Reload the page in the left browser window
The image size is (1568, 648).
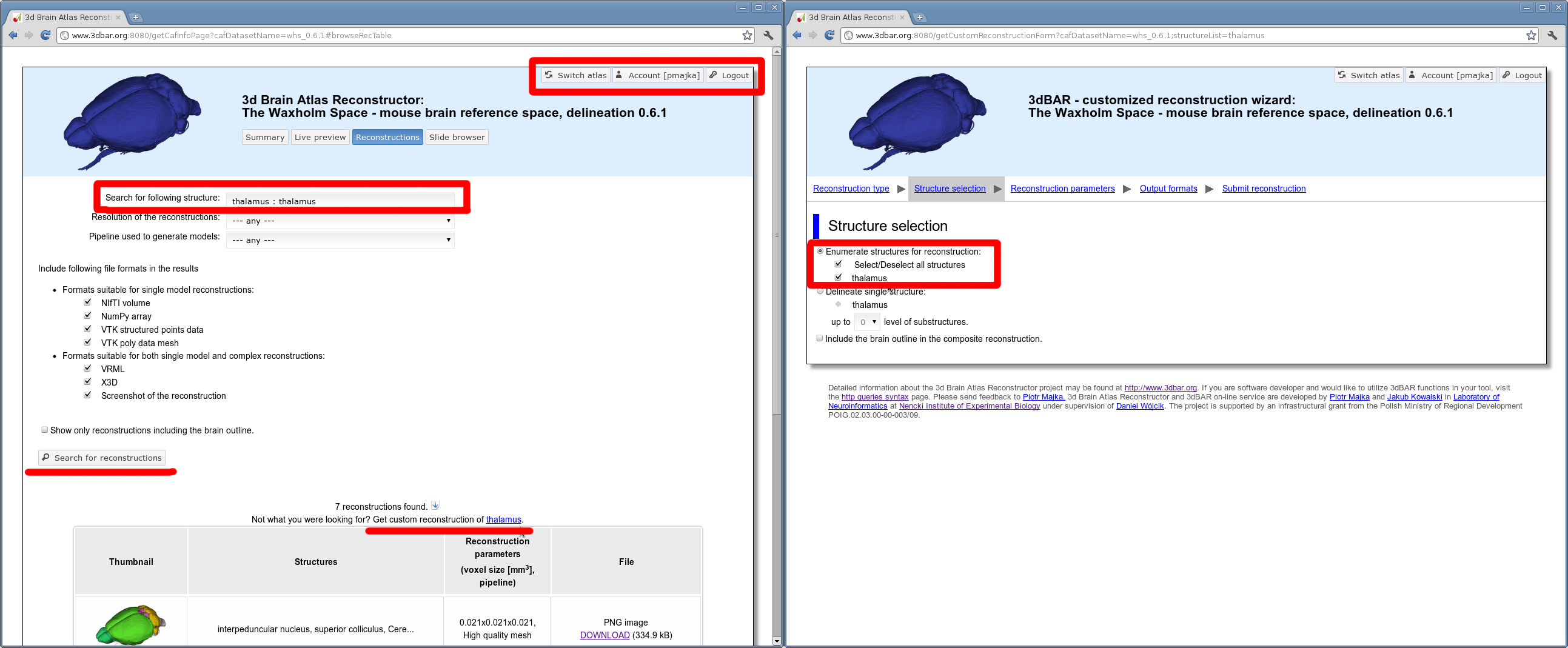coord(45,35)
